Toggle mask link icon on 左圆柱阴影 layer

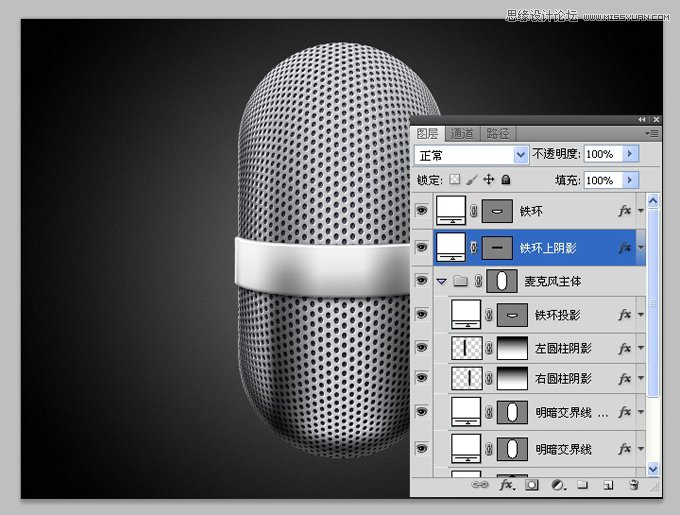(x=489, y=348)
